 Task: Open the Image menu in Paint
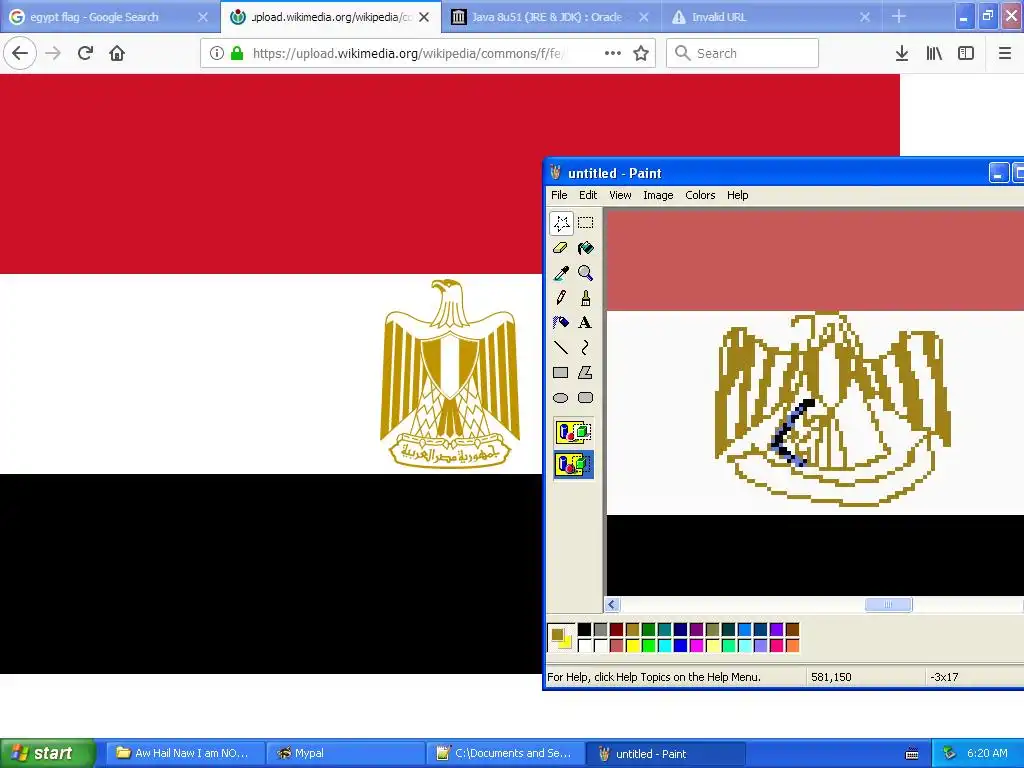point(658,195)
